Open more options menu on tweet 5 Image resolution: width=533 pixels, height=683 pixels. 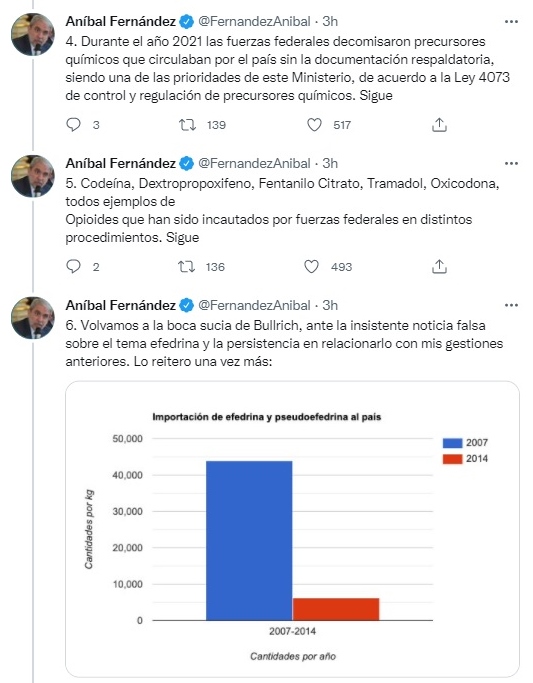(x=511, y=163)
